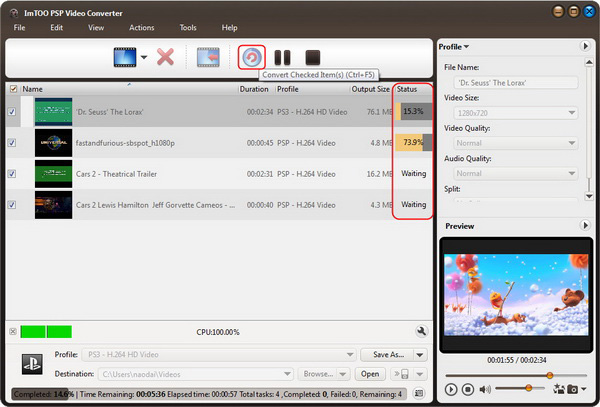Click the clip marker icon beside camera
This screenshot has width=600, height=407.
pos(559,389)
